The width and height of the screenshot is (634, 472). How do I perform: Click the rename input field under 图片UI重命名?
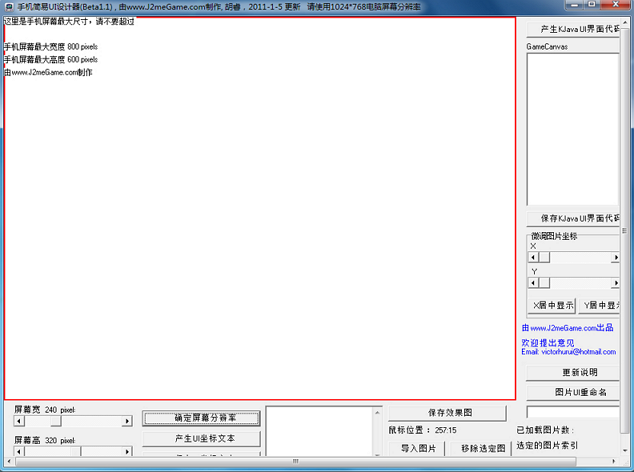coord(573,412)
